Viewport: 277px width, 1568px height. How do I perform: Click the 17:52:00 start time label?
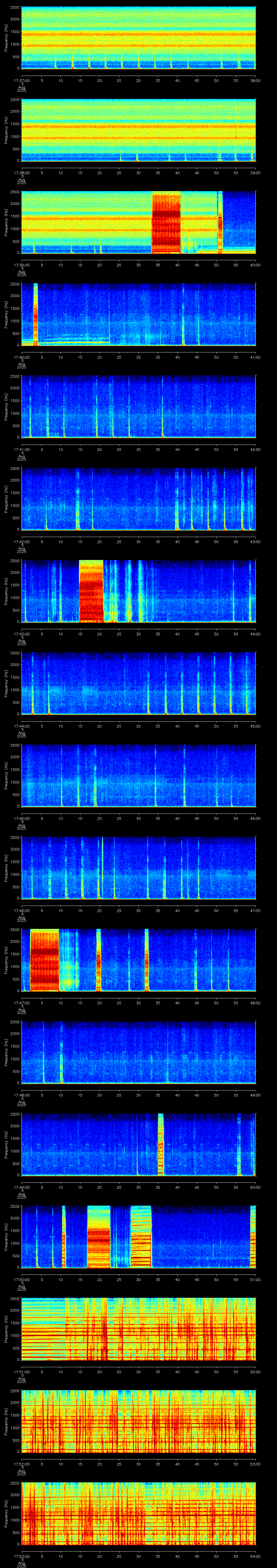21,1464
